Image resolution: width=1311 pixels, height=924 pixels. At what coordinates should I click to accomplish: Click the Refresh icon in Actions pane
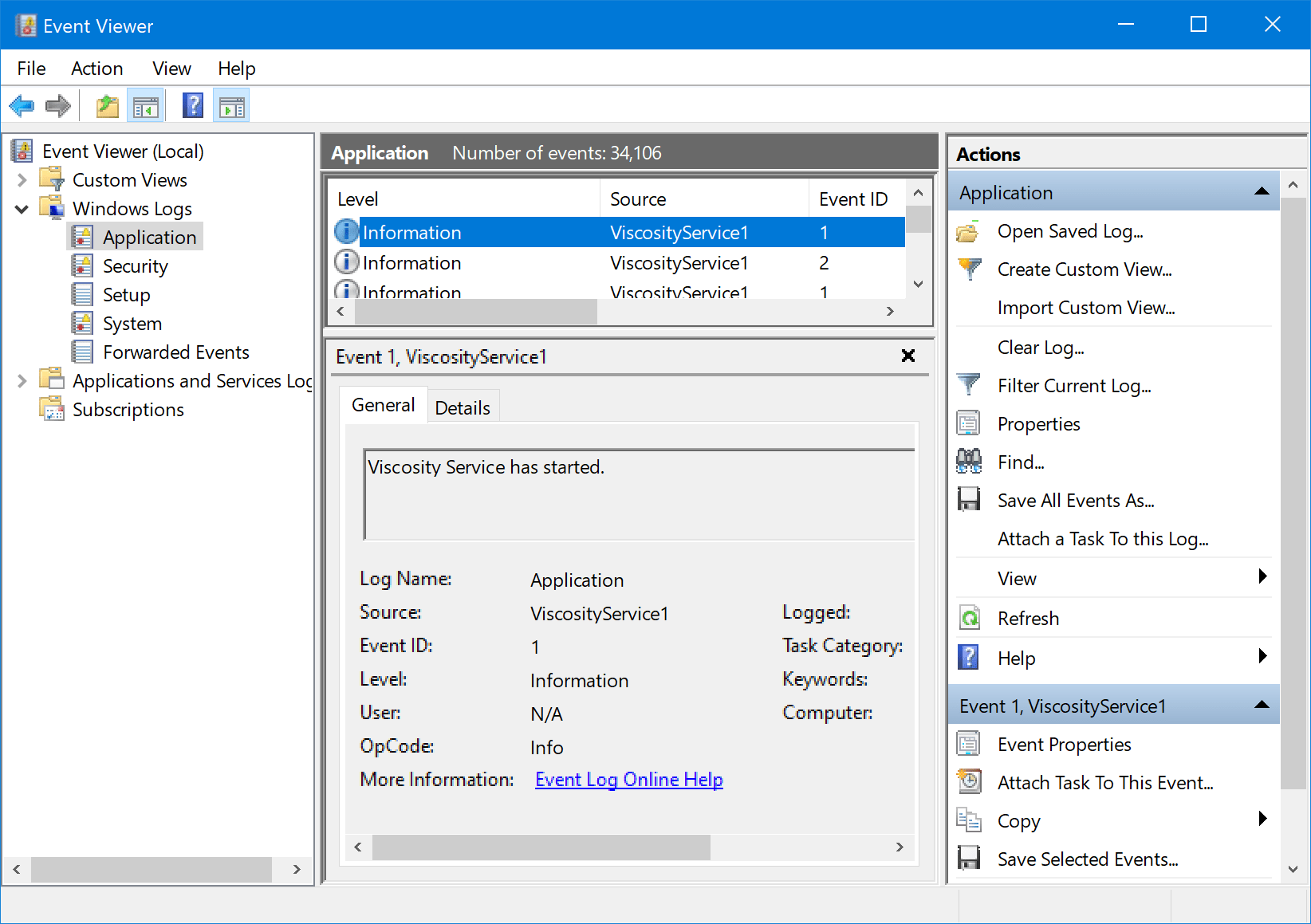pos(969,618)
